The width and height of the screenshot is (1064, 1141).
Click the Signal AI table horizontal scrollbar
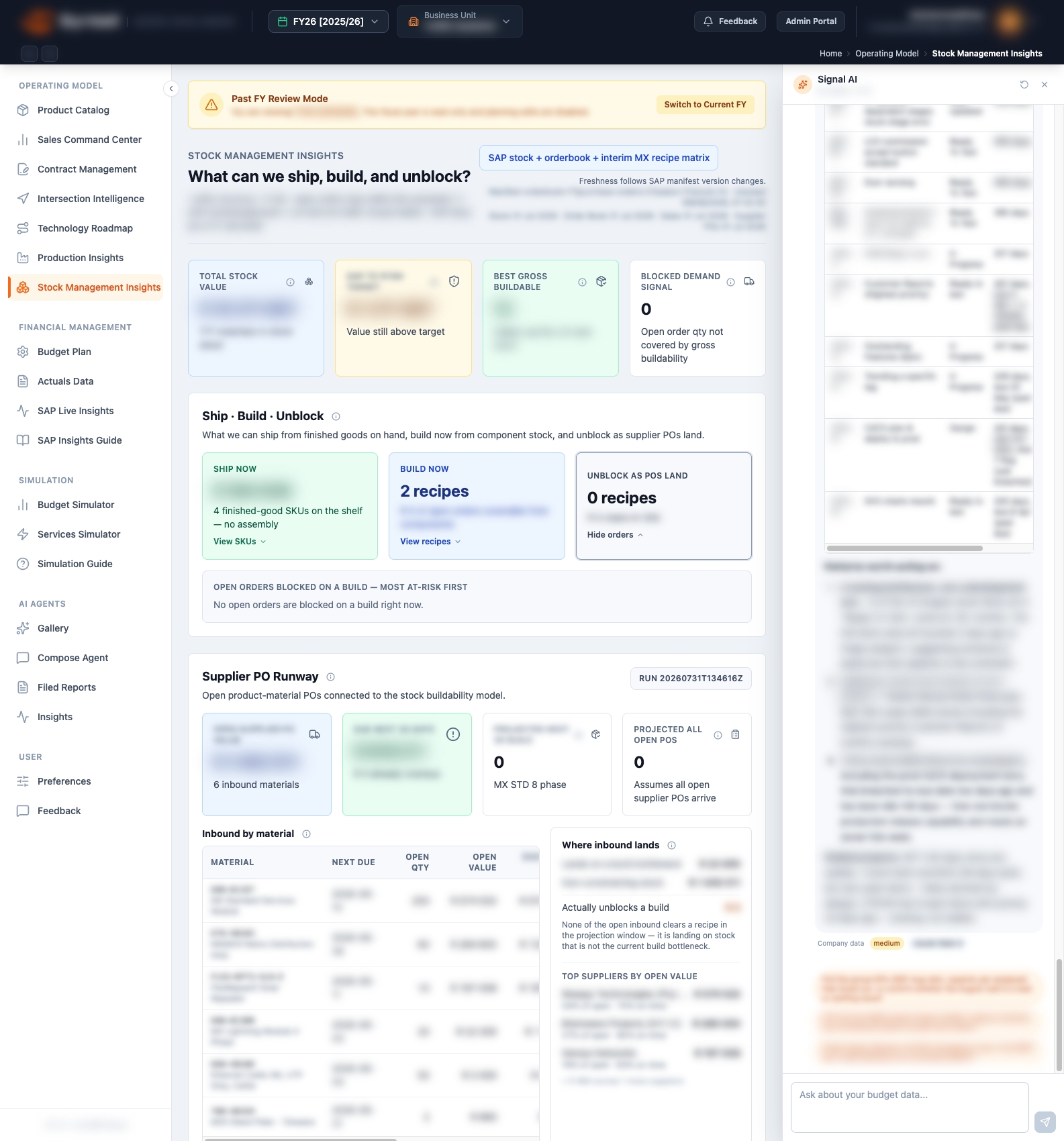click(905, 548)
